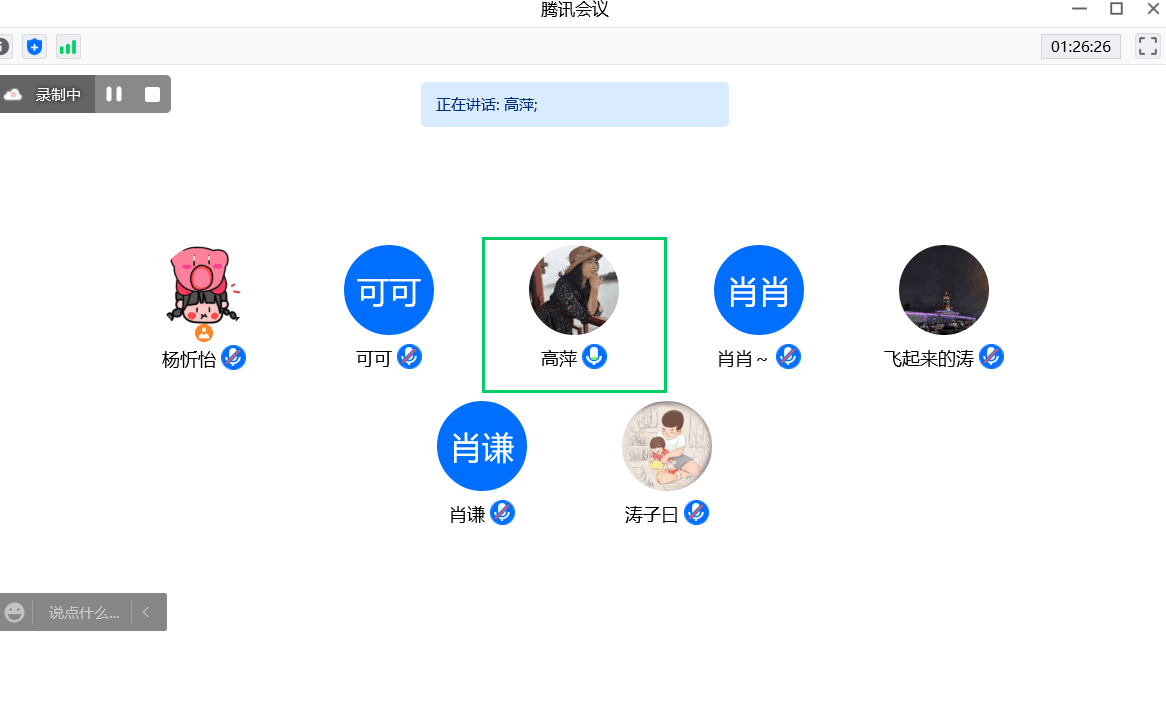The width and height of the screenshot is (1166, 720).
Task: Click the 01:26:26 meeting timer
Action: pyautogui.click(x=1080, y=46)
